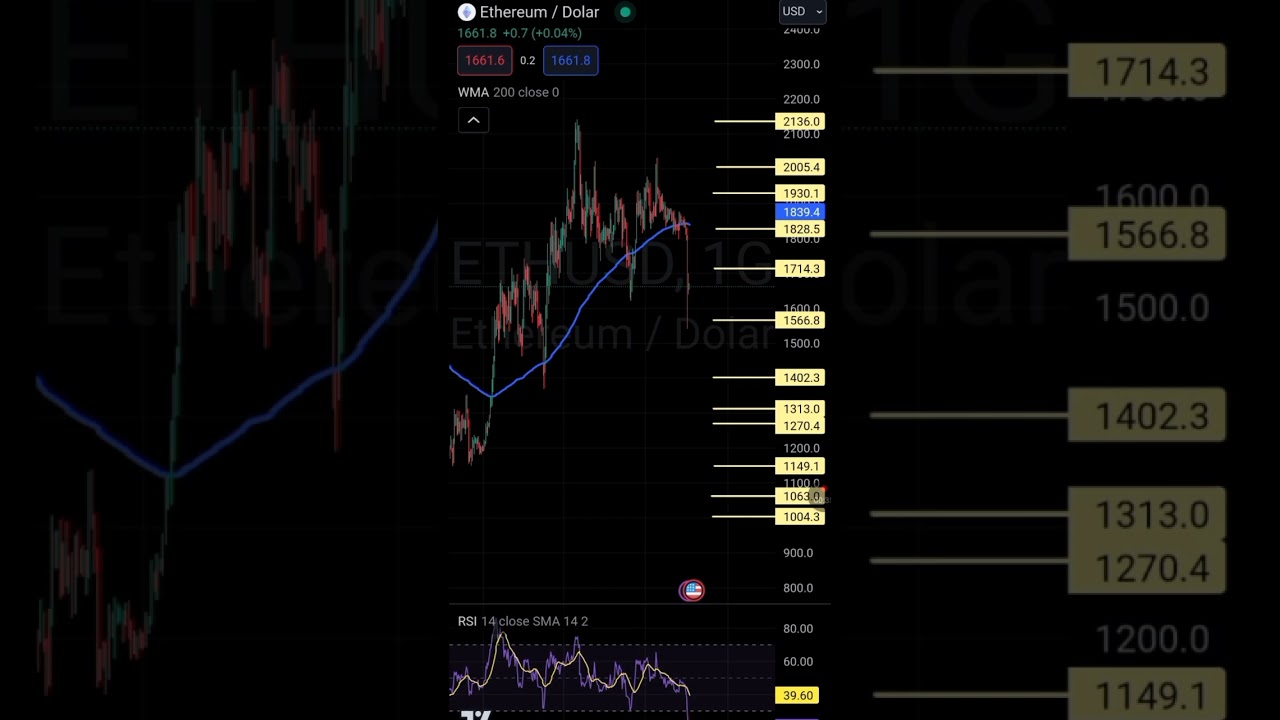Select the 0.2 spread value
This screenshot has width=1280, height=720.
tap(527, 61)
